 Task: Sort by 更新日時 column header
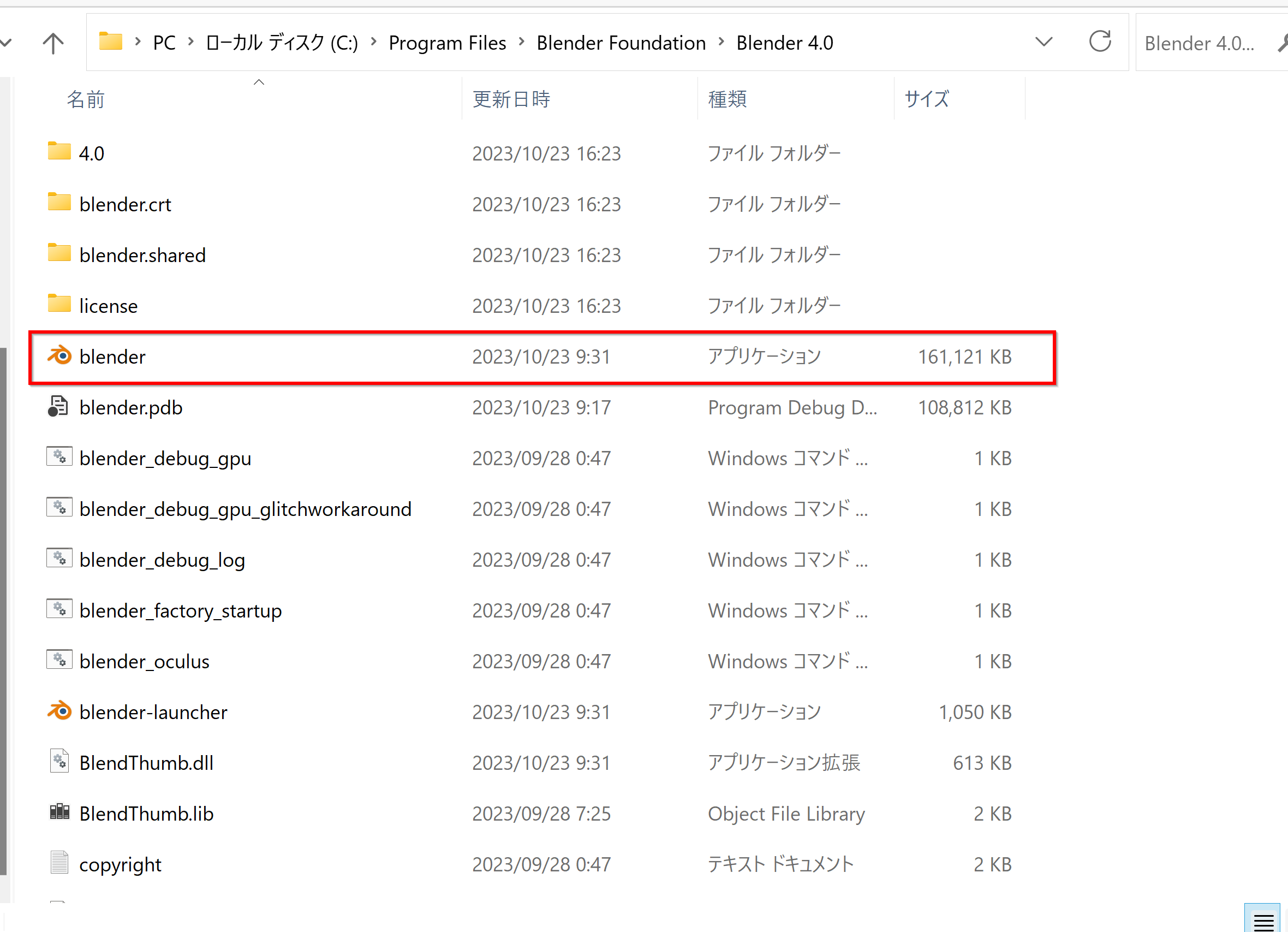tap(511, 99)
